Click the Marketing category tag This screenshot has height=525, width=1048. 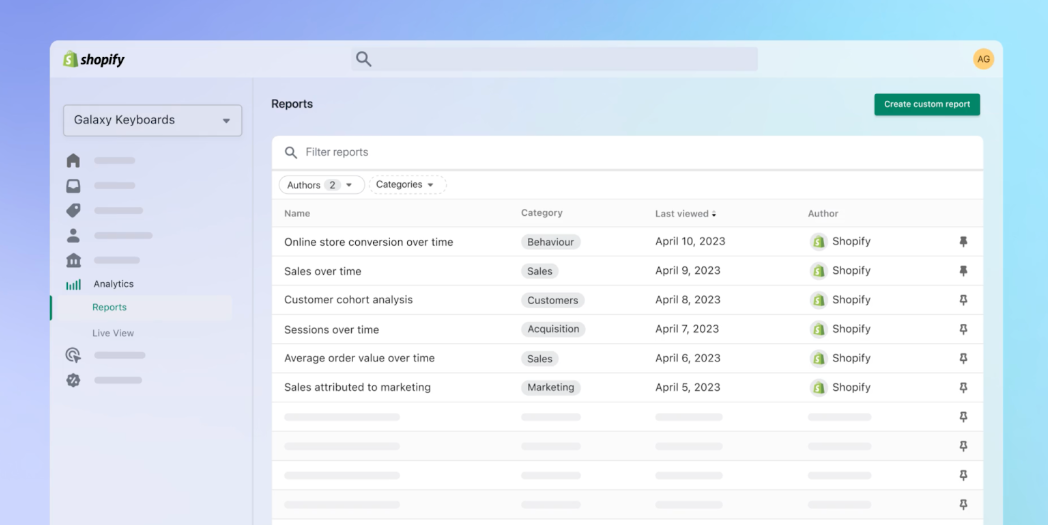click(551, 387)
